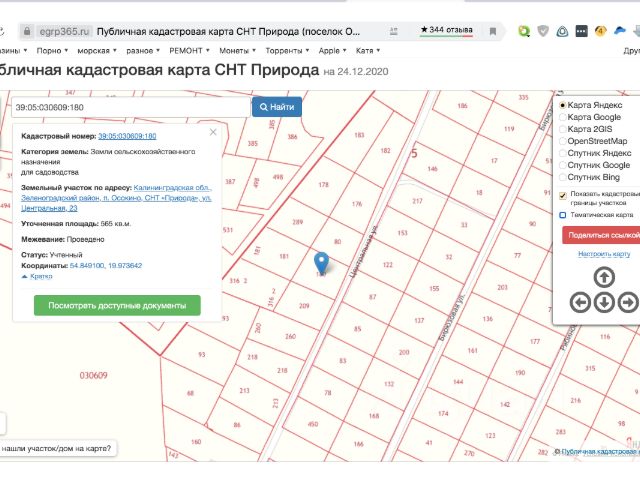
Task: Uncheck Показать кадастровые границы участков
Action: (x=563, y=195)
